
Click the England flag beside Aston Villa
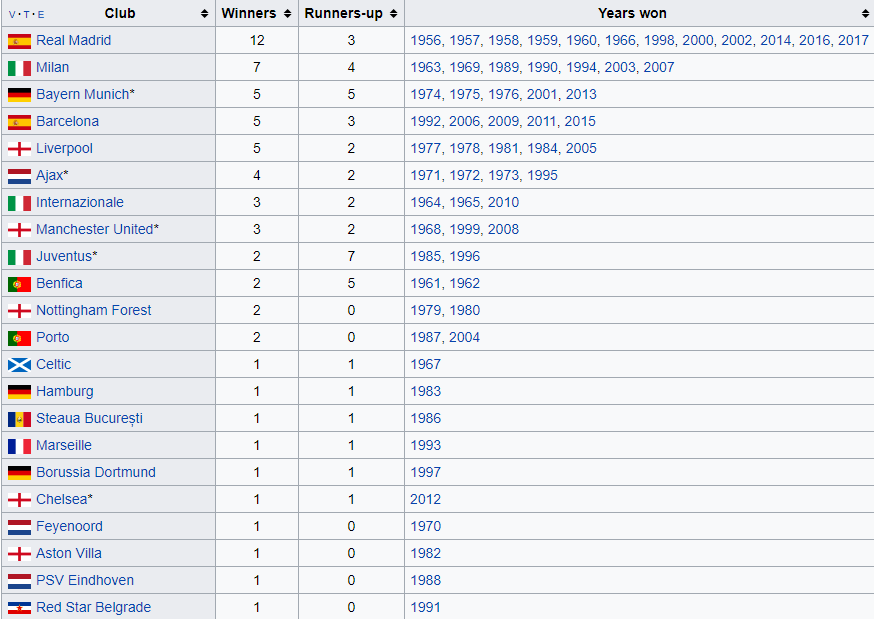(x=20, y=554)
